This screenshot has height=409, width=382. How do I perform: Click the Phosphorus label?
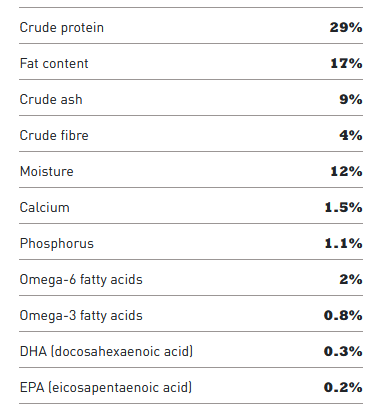(57, 244)
